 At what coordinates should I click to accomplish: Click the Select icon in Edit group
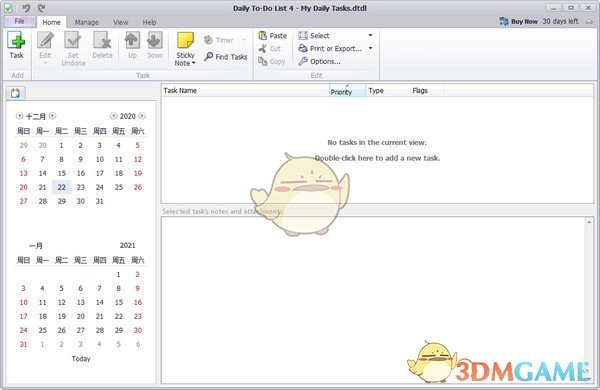click(303, 36)
